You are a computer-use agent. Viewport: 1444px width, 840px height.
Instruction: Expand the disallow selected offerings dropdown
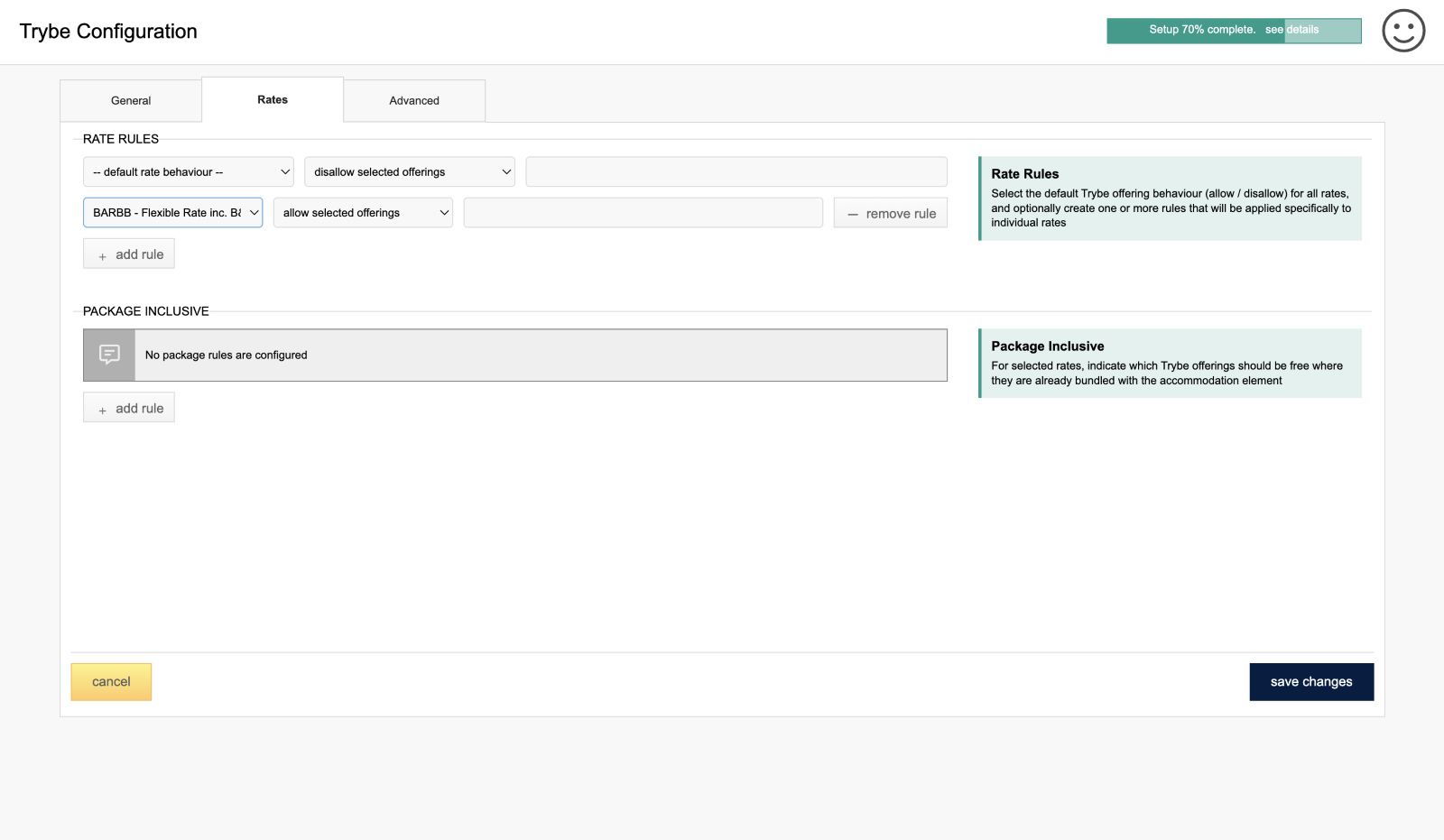410,171
